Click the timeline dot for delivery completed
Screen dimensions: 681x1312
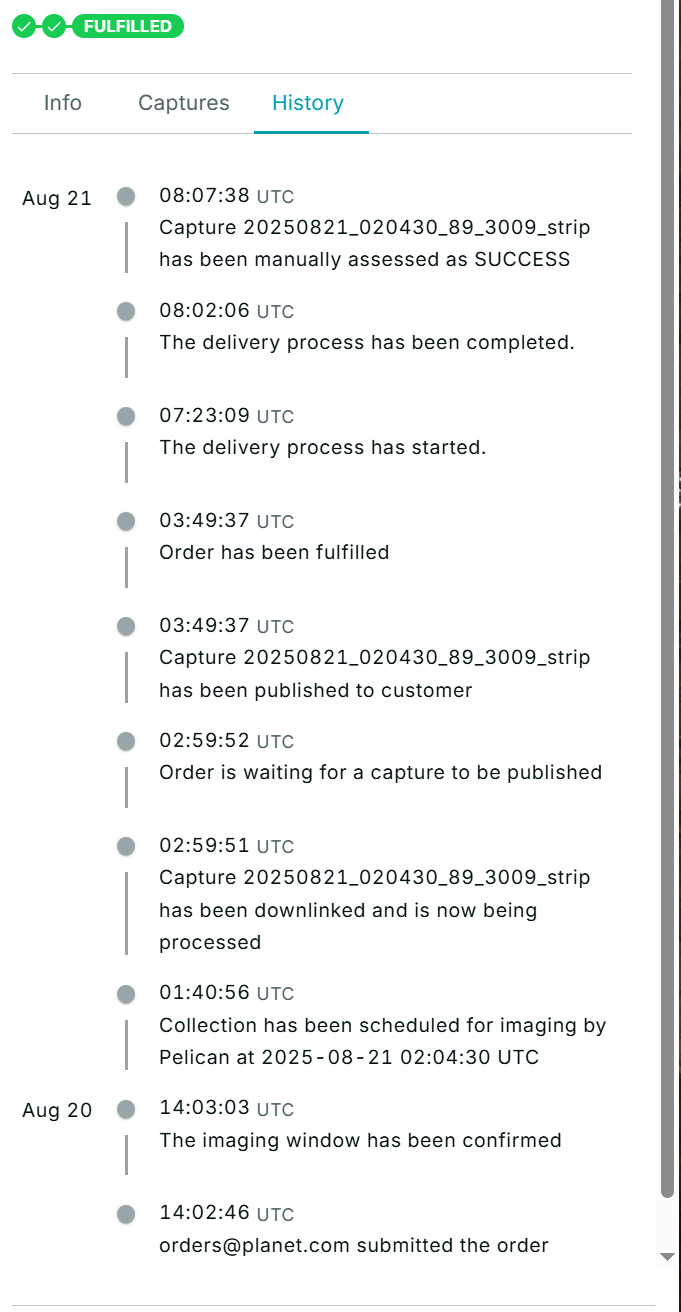[126, 311]
